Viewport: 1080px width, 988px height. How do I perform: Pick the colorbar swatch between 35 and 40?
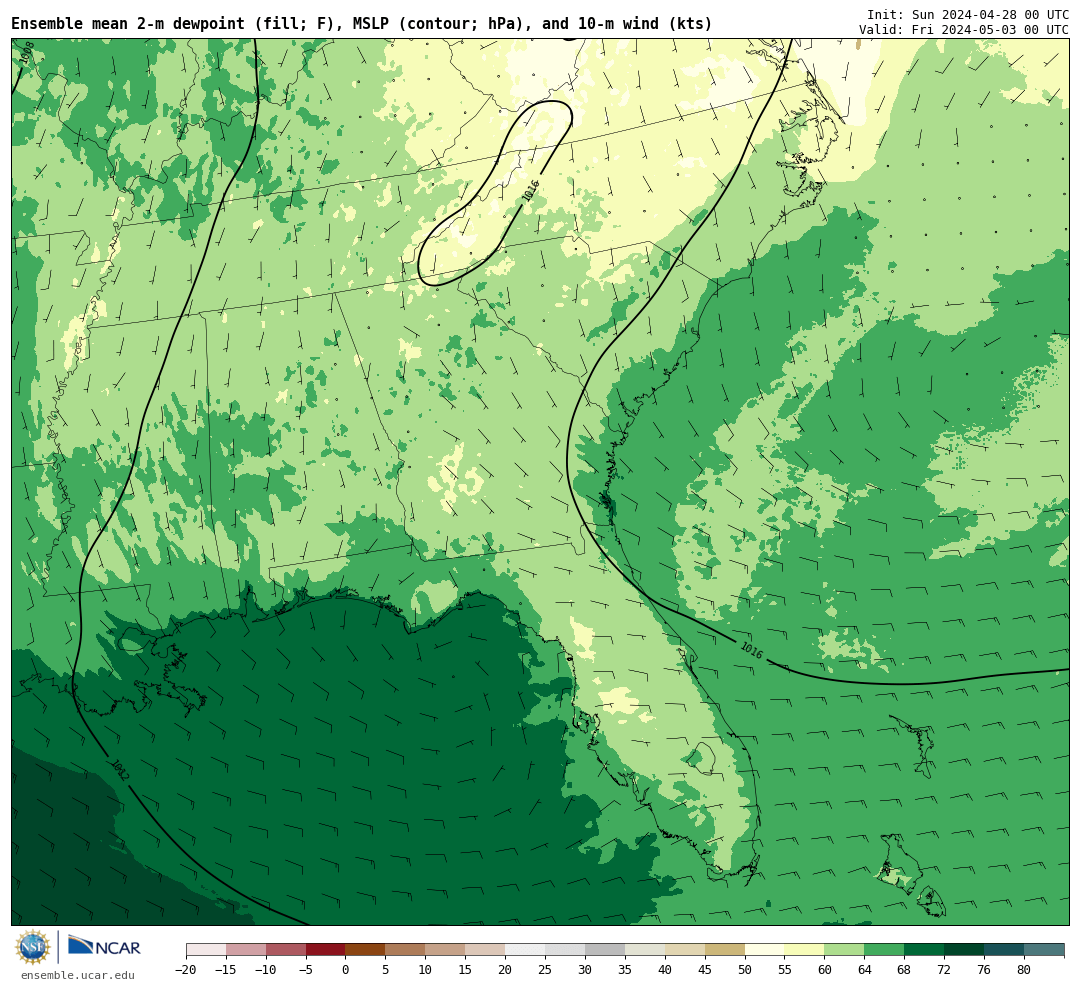[x=645, y=949]
